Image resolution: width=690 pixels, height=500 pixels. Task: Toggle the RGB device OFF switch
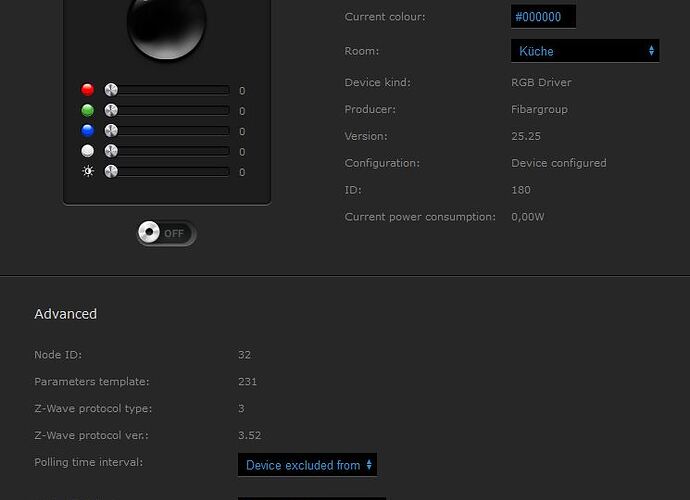[x=166, y=233]
